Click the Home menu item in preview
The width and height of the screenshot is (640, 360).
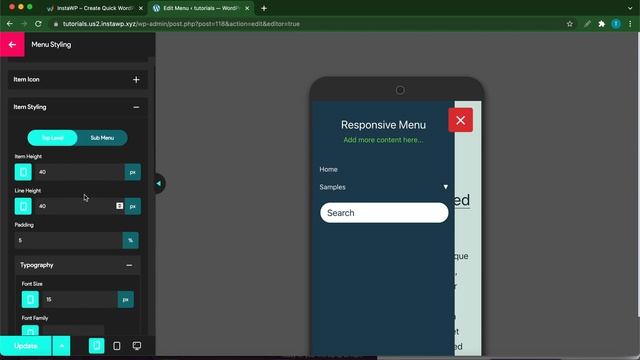point(329,169)
